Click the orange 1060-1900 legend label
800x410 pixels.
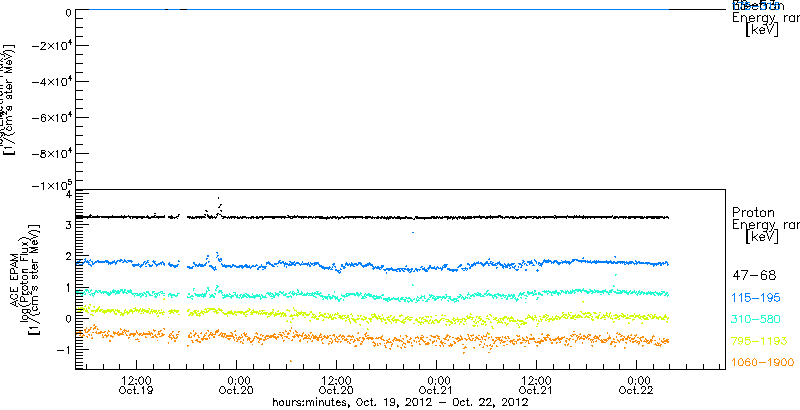pos(763,363)
